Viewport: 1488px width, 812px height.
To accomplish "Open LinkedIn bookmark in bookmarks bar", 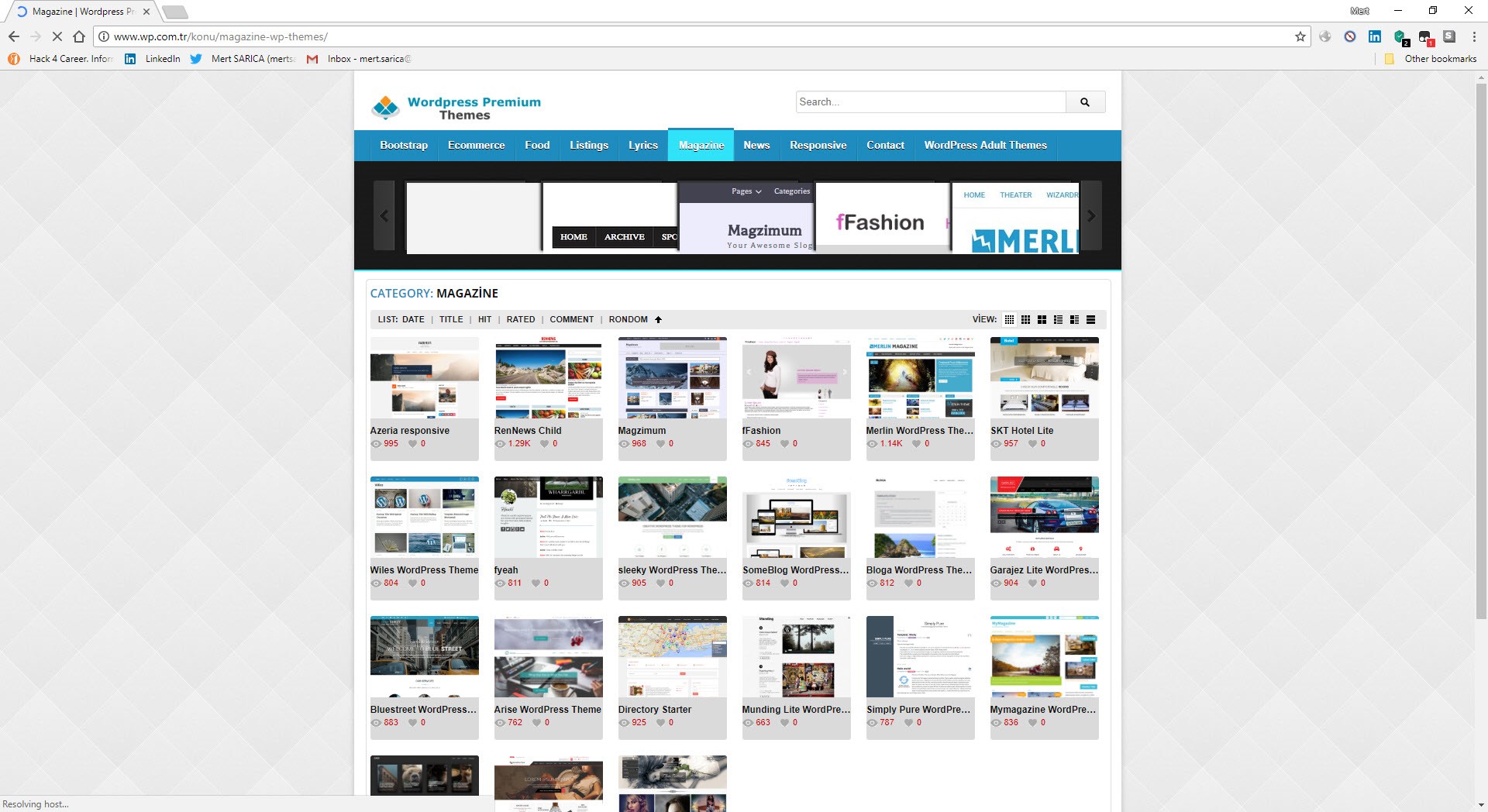I will (153, 59).
